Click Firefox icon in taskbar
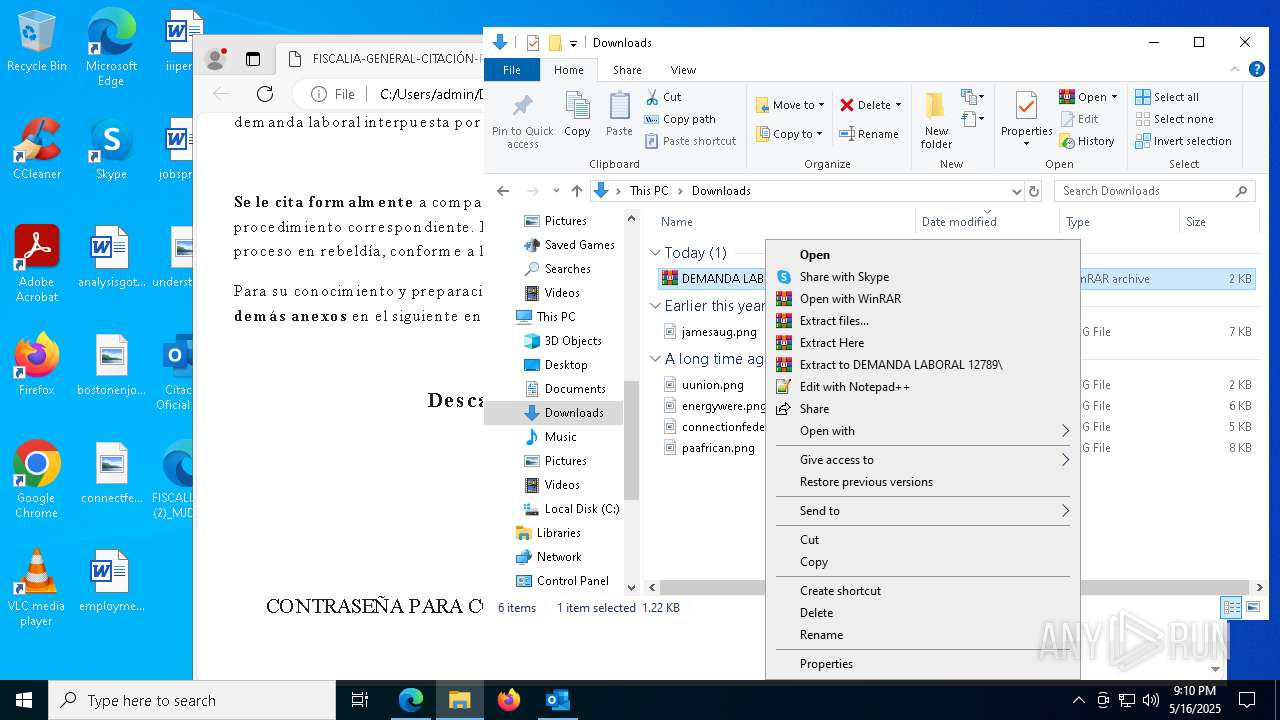The width and height of the screenshot is (1280, 720). pyautogui.click(x=509, y=700)
